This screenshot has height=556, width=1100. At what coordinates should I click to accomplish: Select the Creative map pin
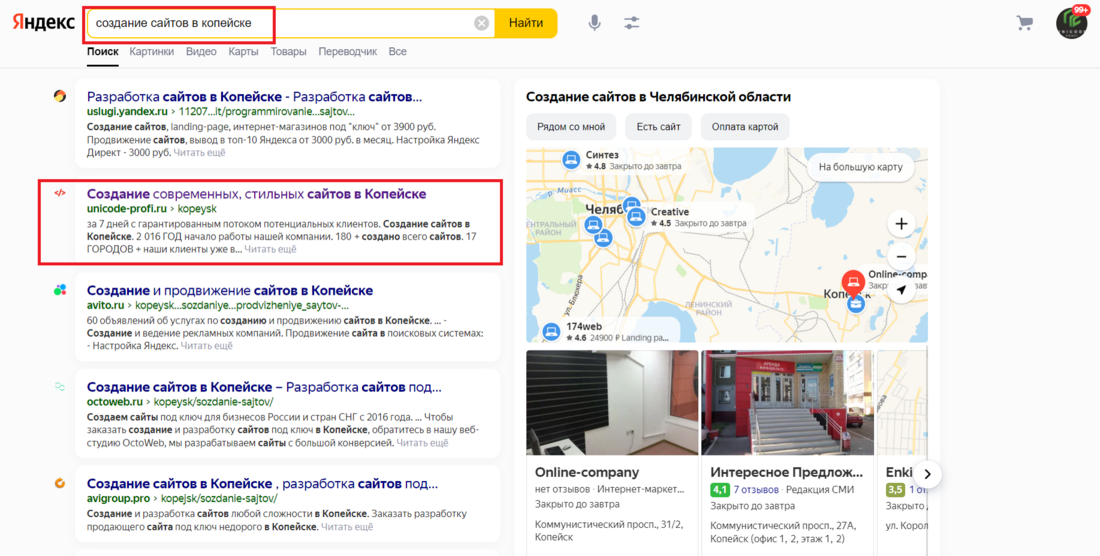tap(636, 216)
